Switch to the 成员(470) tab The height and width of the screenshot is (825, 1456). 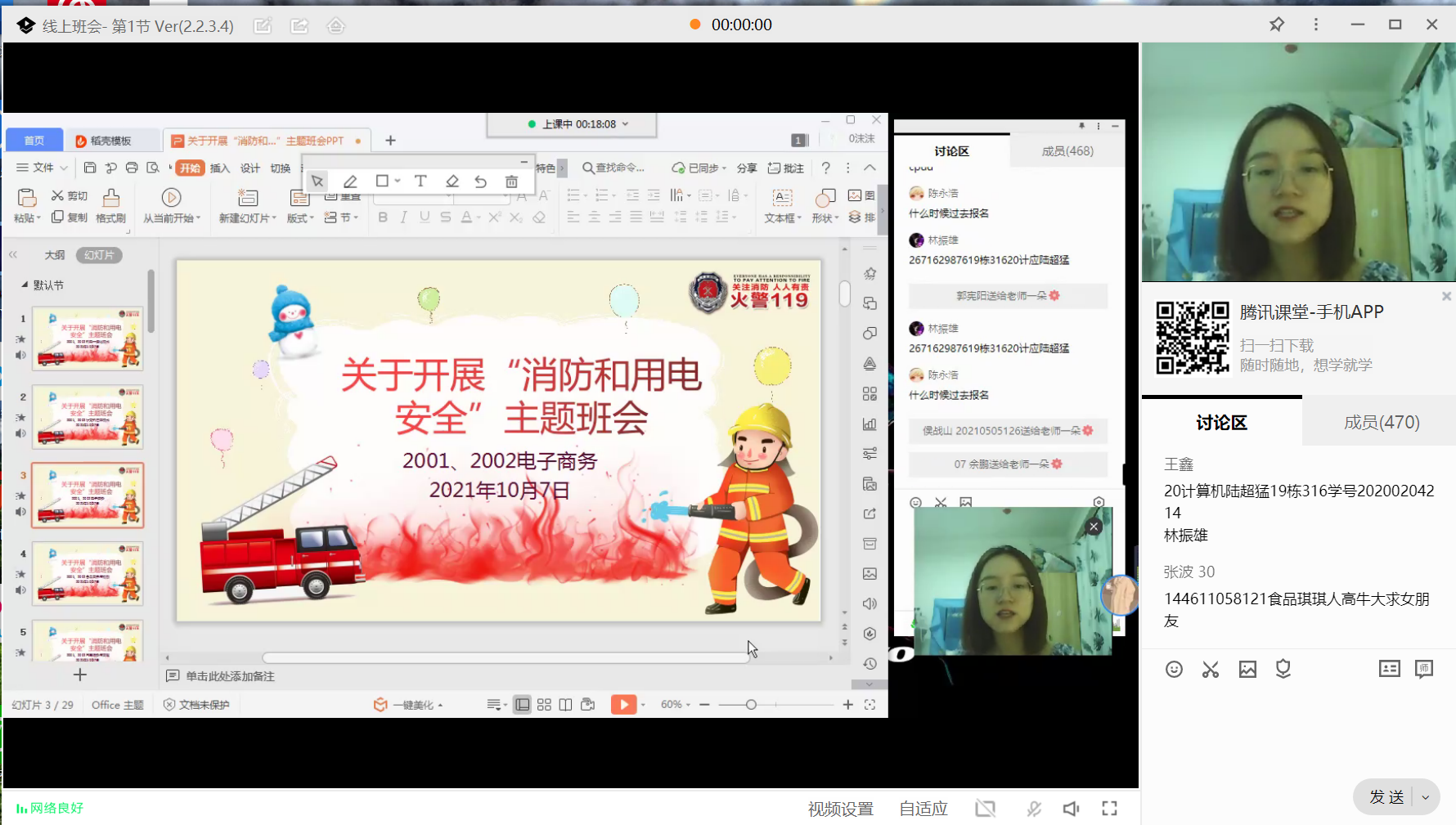coord(1381,423)
